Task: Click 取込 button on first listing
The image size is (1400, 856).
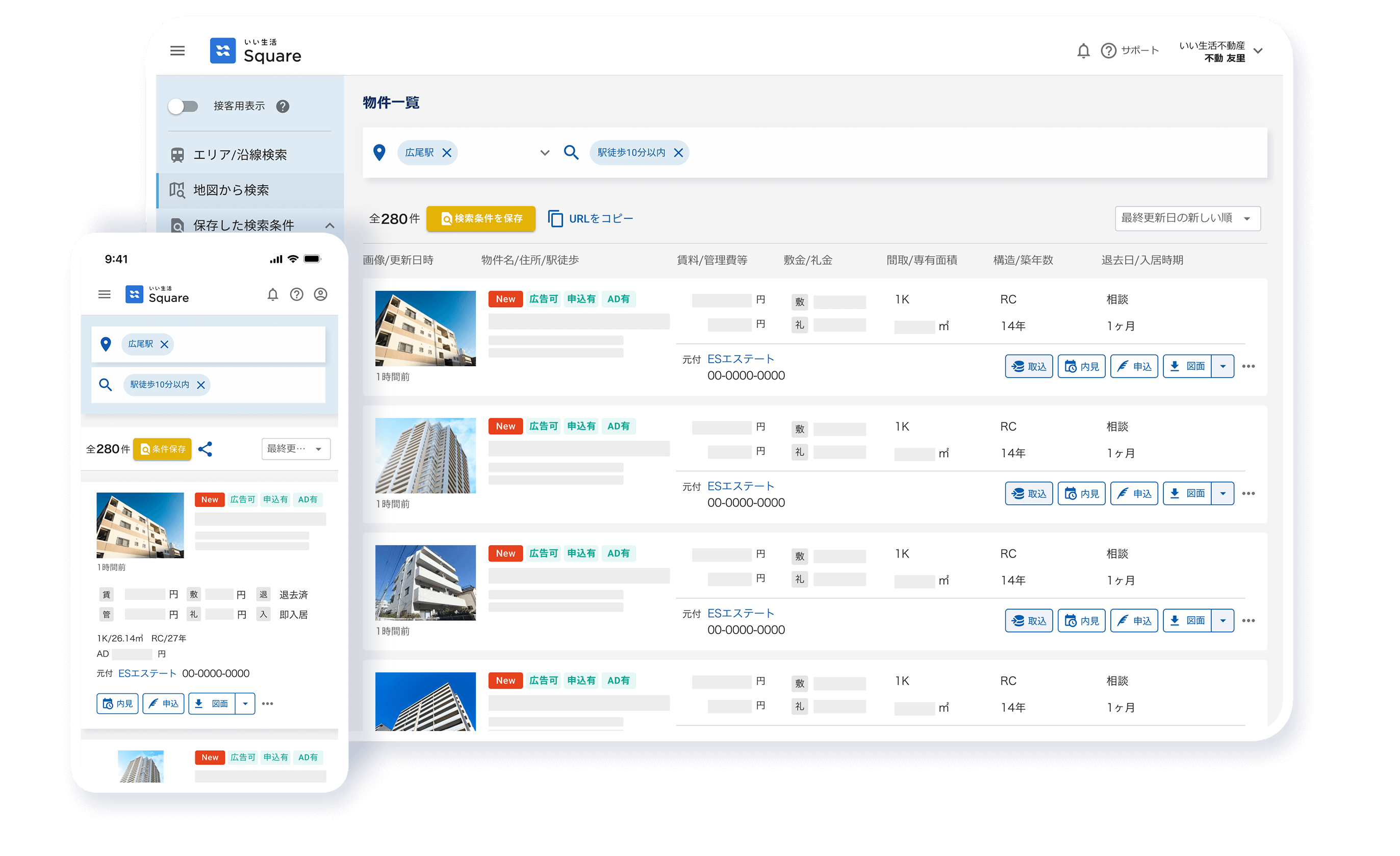Action: tap(1028, 367)
